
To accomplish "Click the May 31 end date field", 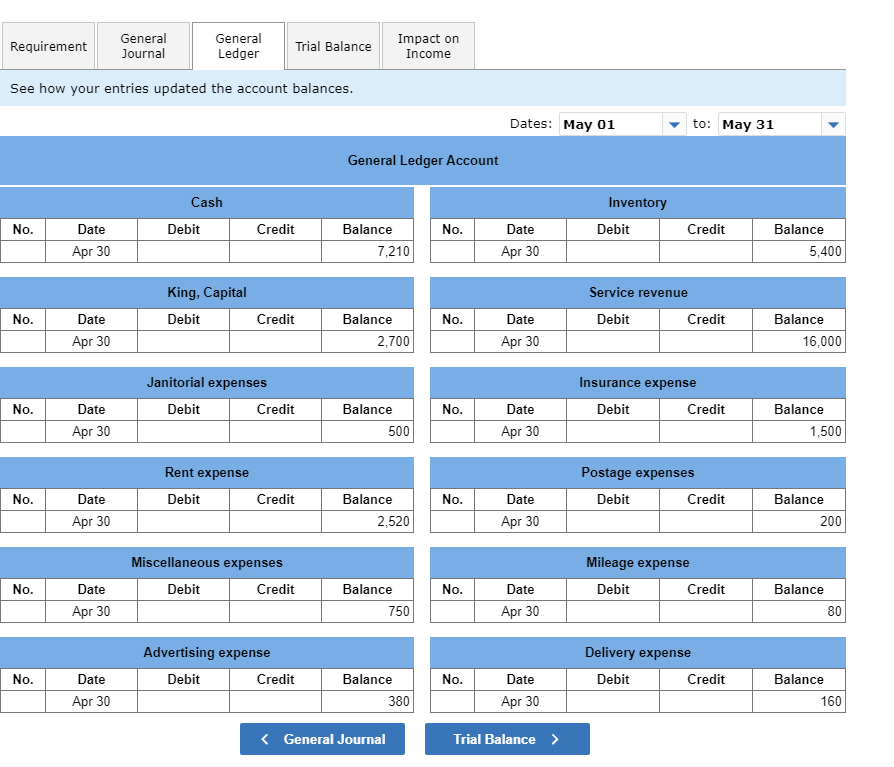I will (770, 124).
